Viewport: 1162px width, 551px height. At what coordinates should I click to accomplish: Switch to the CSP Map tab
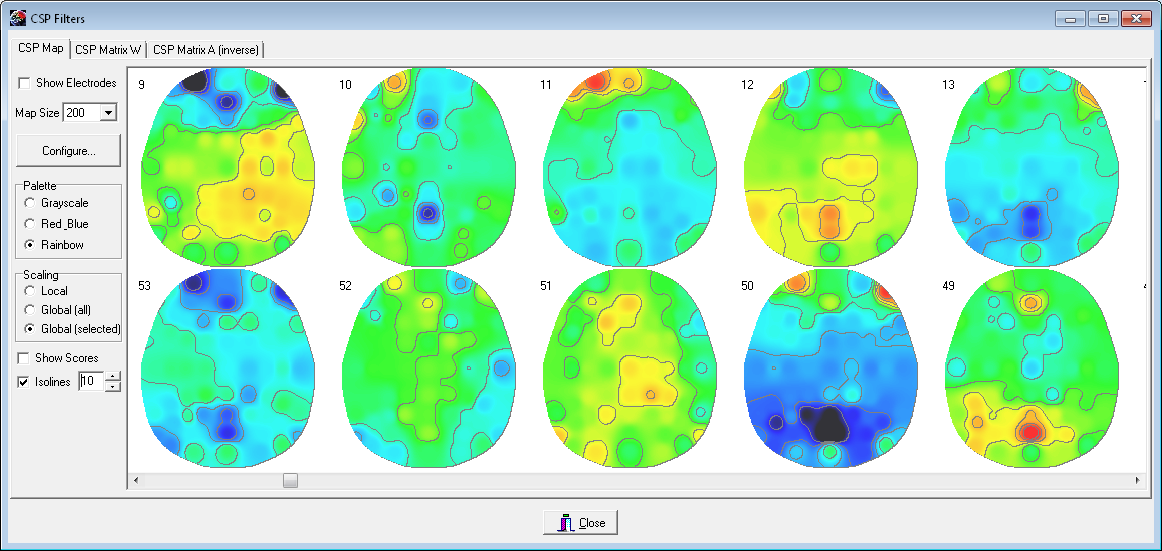coord(41,49)
